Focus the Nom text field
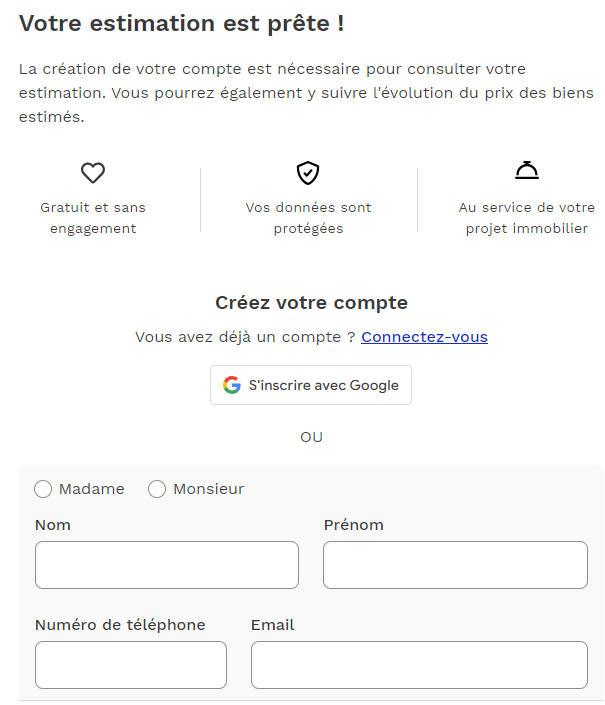This screenshot has width=605, height=705. coord(167,565)
